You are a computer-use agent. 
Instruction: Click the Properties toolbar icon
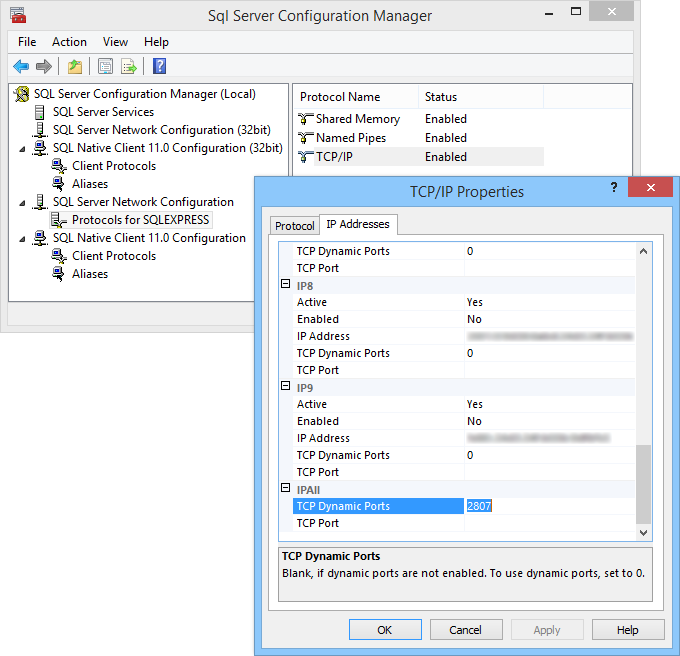click(105, 66)
